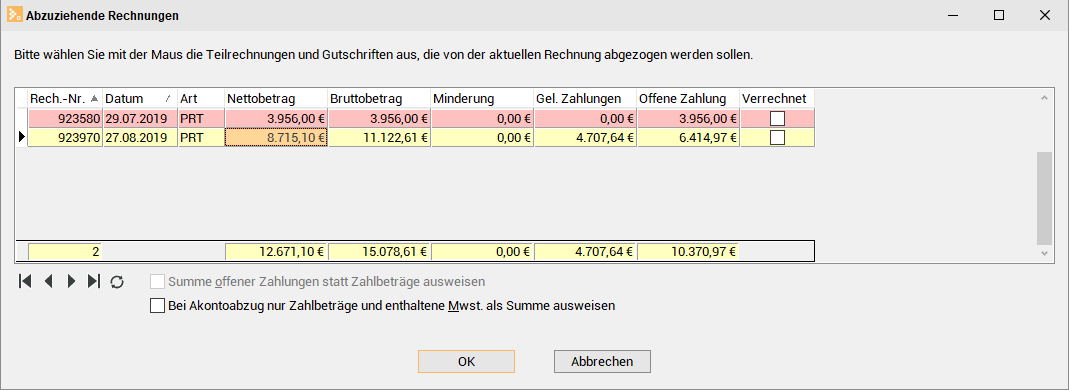Enable Bei Akontoabzug nur Zahlbeträge option
The height and width of the screenshot is (390, 1069).
(157, 305)
